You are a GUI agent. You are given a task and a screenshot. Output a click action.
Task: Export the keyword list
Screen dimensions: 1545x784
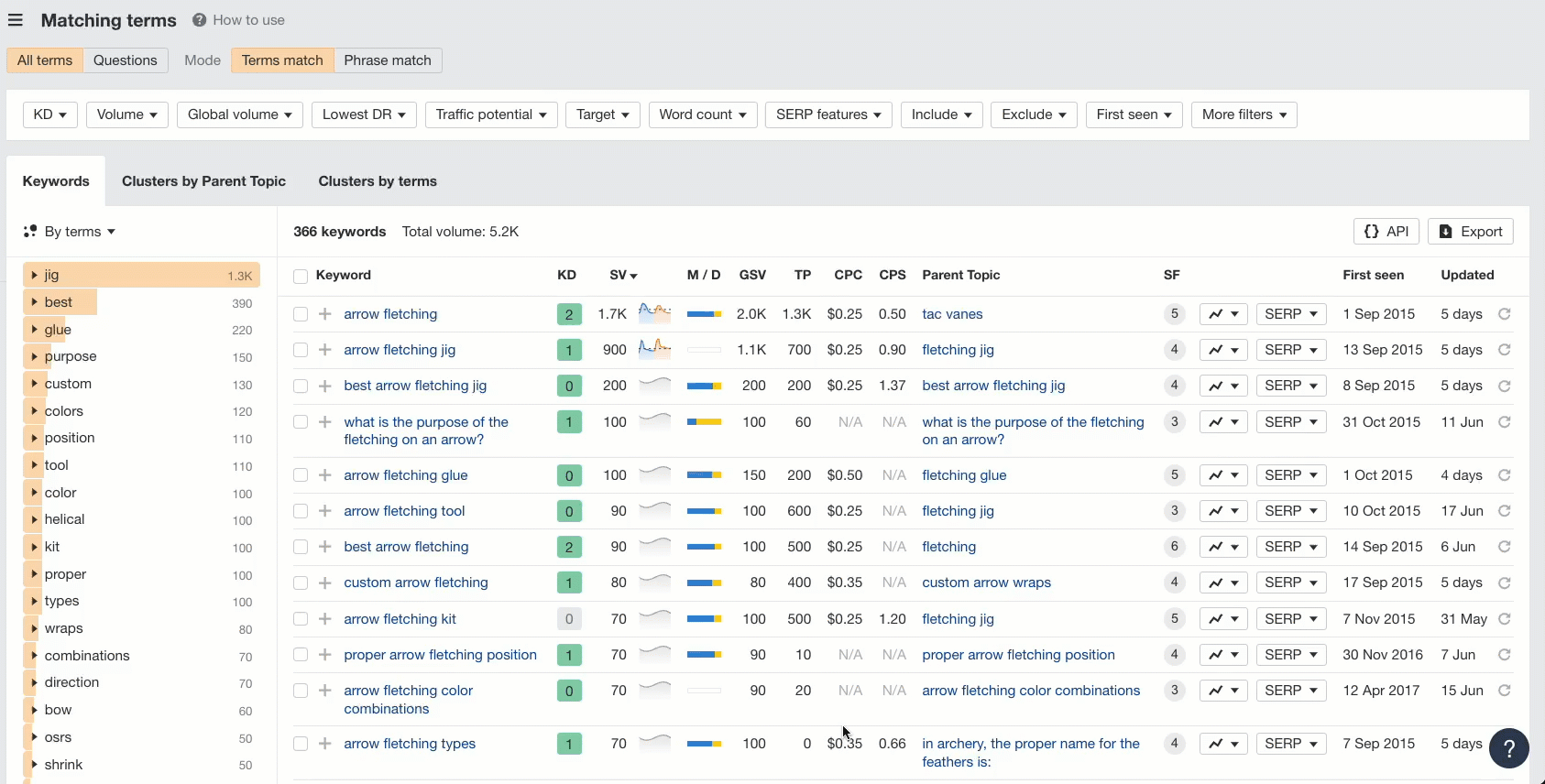pyautogui.click(x=1470, y=232)
